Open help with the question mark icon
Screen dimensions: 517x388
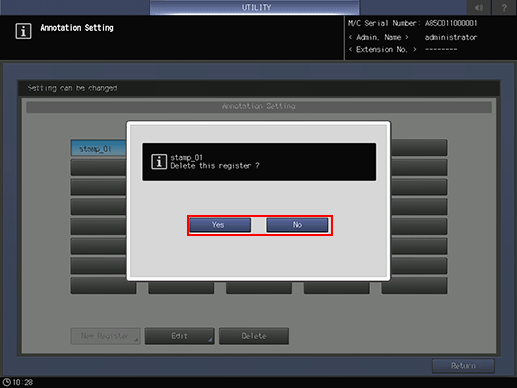504,7
